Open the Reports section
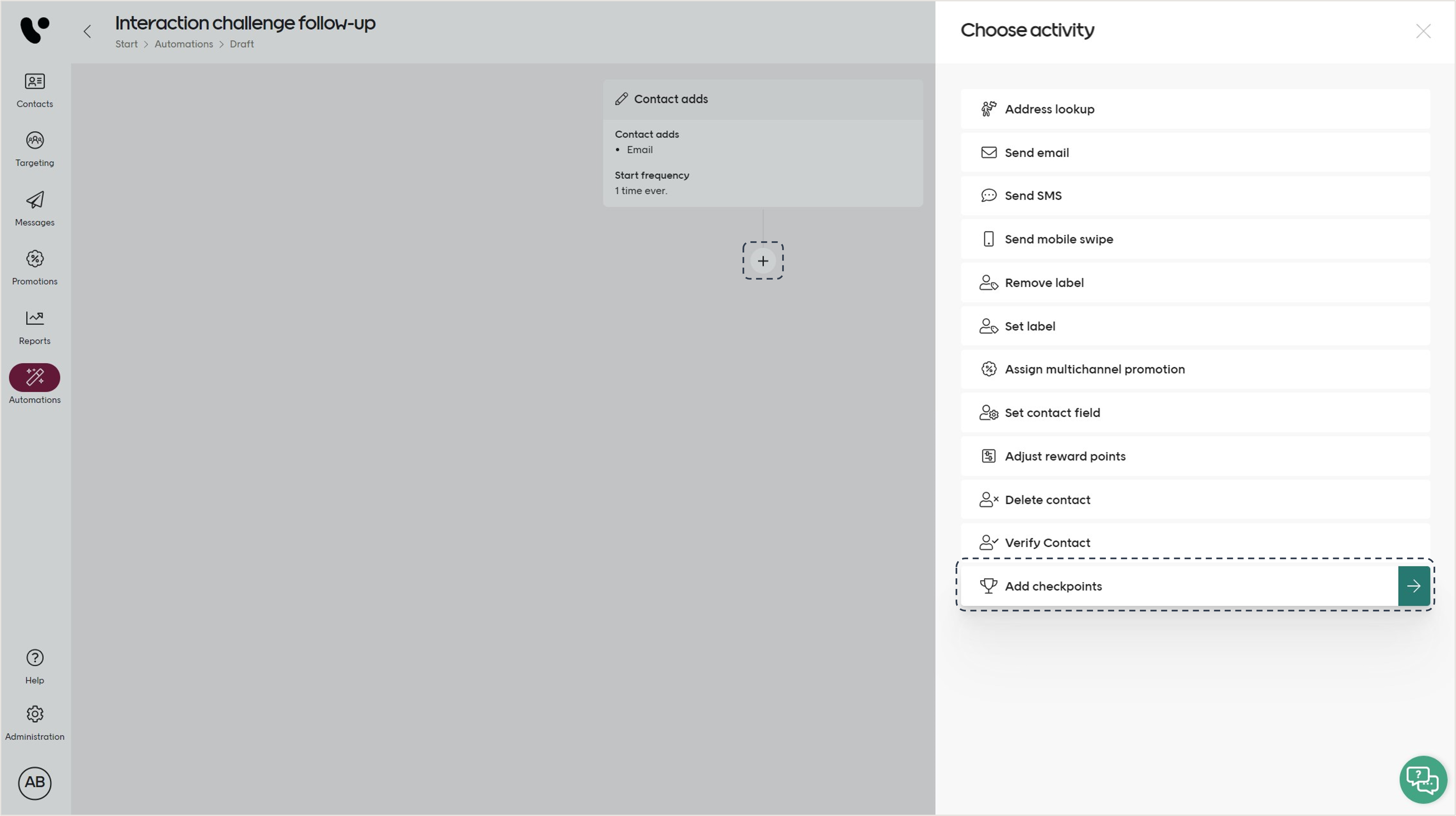Viewport: 1456px width, 816px height. pyautogui.click(x=34, y=326)
